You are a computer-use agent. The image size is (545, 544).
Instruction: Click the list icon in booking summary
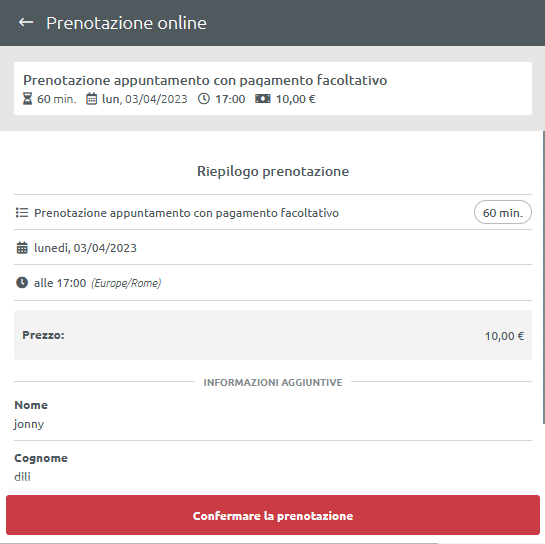pyautogui.click(x=22, y=212)
